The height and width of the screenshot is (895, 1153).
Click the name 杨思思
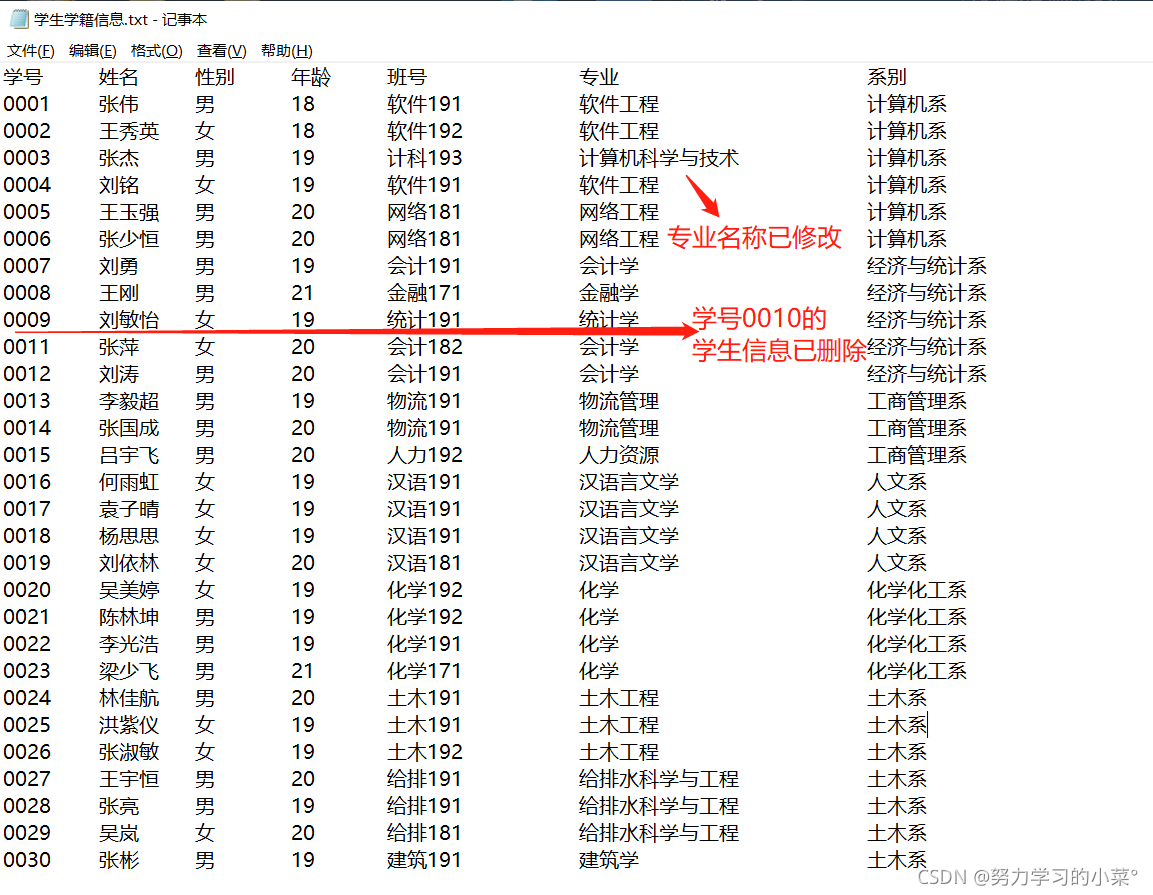[x=129, y=536]
